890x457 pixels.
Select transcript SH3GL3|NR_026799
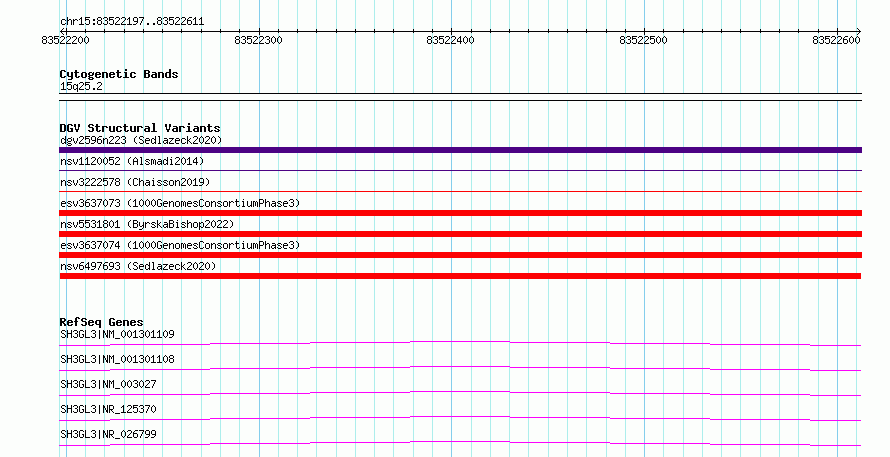[x=108, y=434]
